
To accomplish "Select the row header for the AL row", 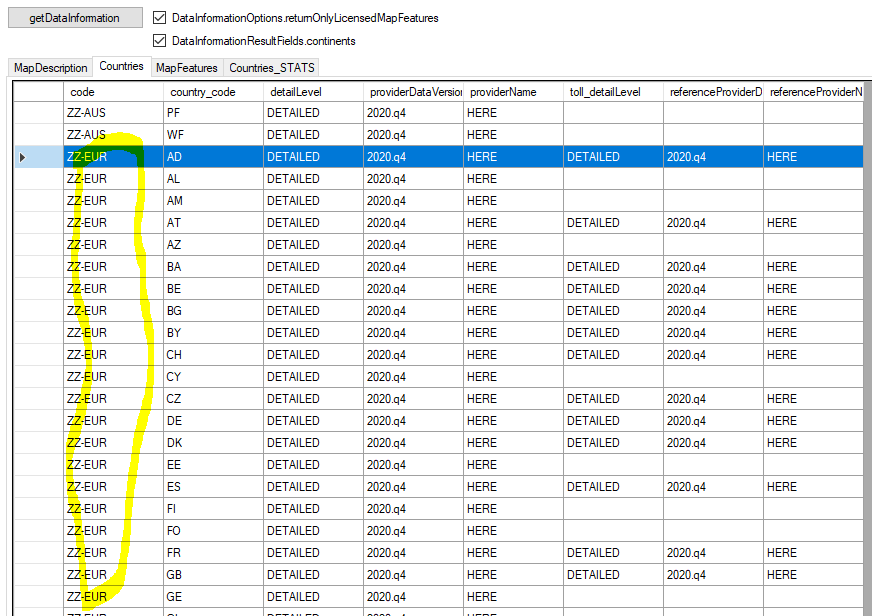I will 37,179.
